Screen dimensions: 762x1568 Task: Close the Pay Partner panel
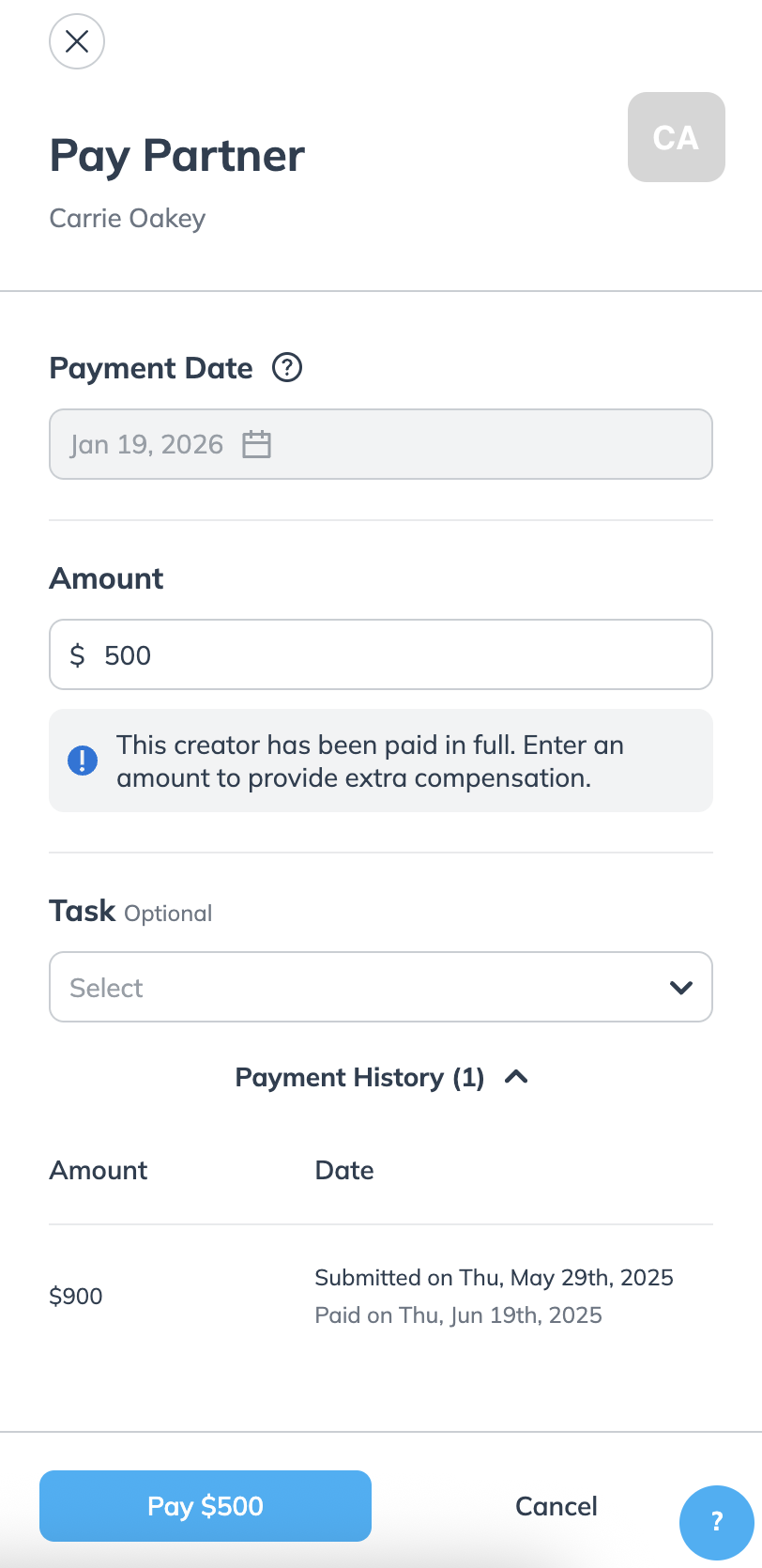click(x=77, y=41)
